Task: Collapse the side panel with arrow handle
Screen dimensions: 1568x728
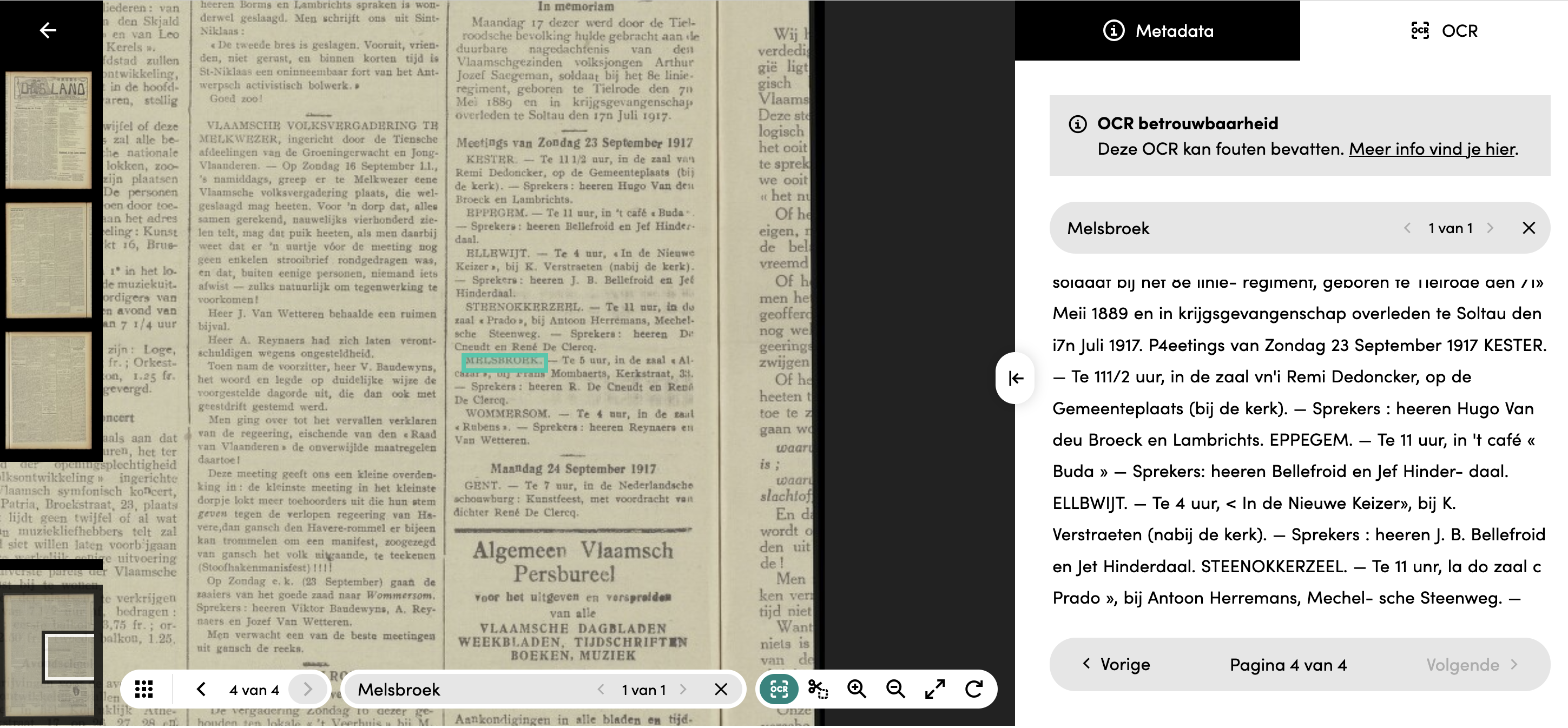Action: [x=1015, y=378]
